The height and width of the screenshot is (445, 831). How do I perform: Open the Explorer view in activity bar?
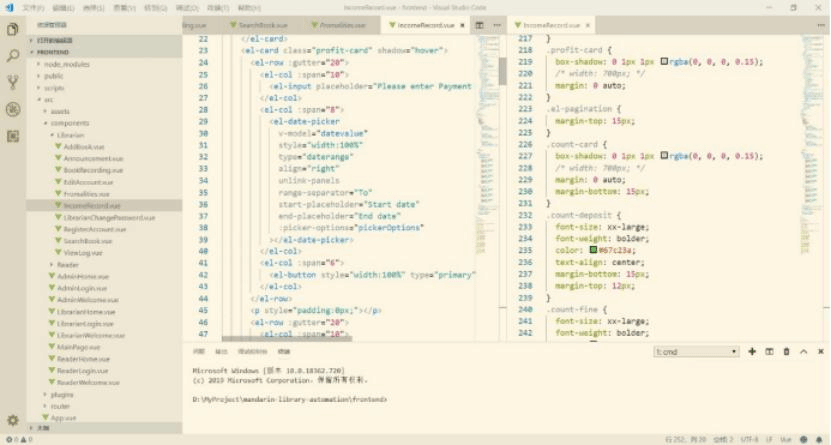(x=13, y=29)
